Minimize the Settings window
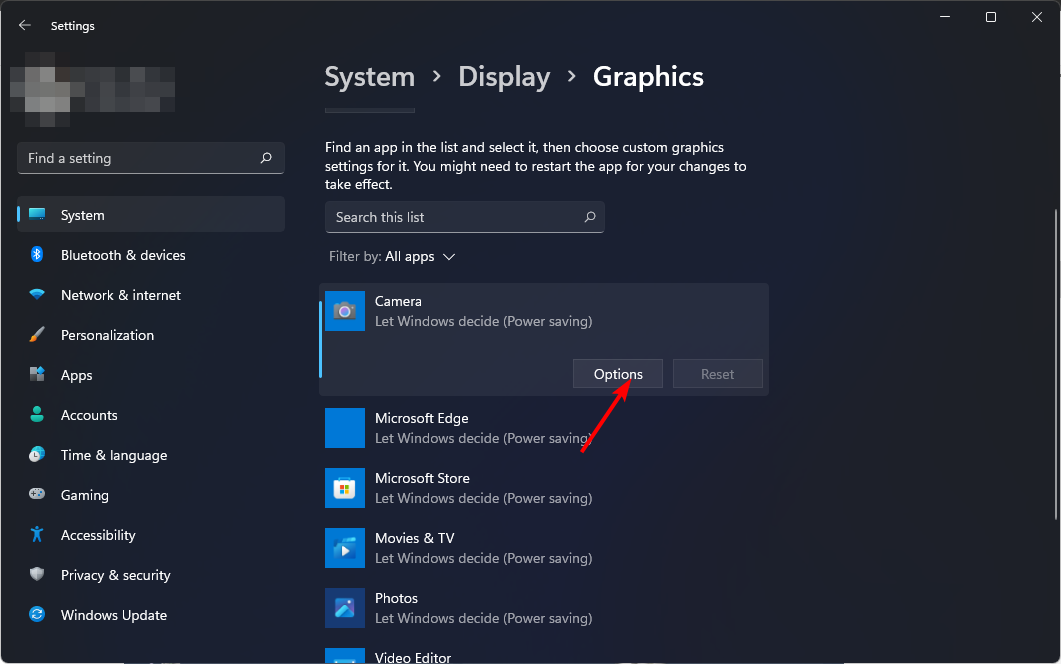1061x664 pixels. [945, 17]
